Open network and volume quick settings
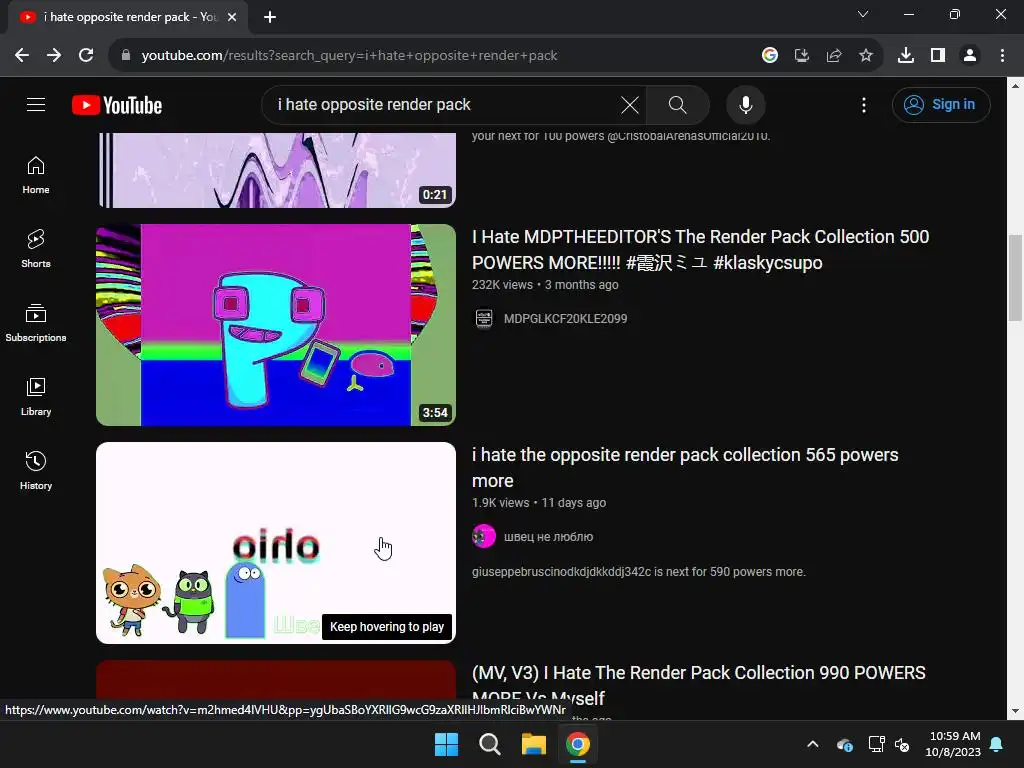1024x768 pixels. click(x=889, y=744)
